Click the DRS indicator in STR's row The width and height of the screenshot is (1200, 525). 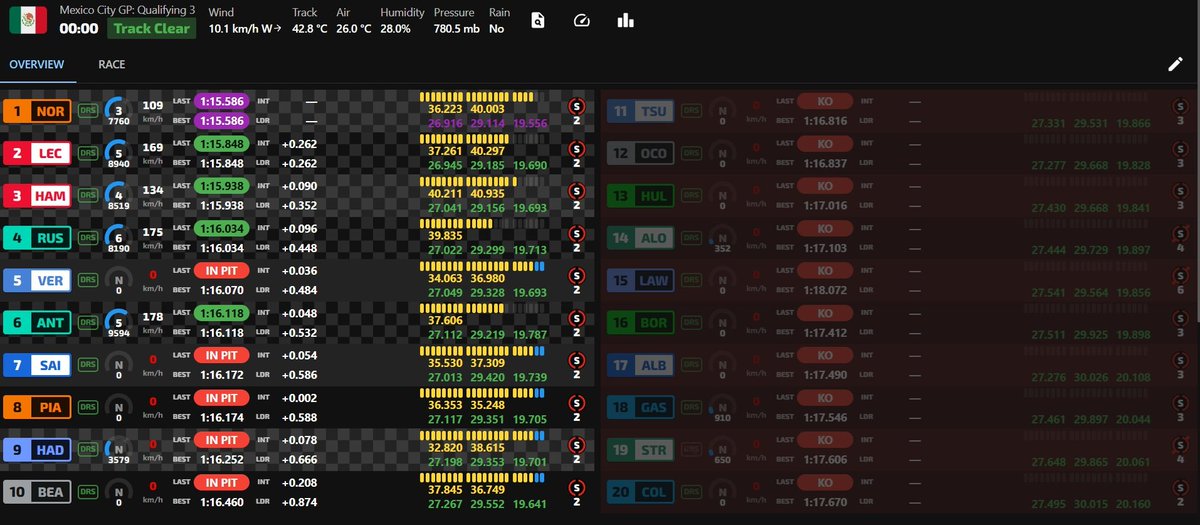pos(690,449)
